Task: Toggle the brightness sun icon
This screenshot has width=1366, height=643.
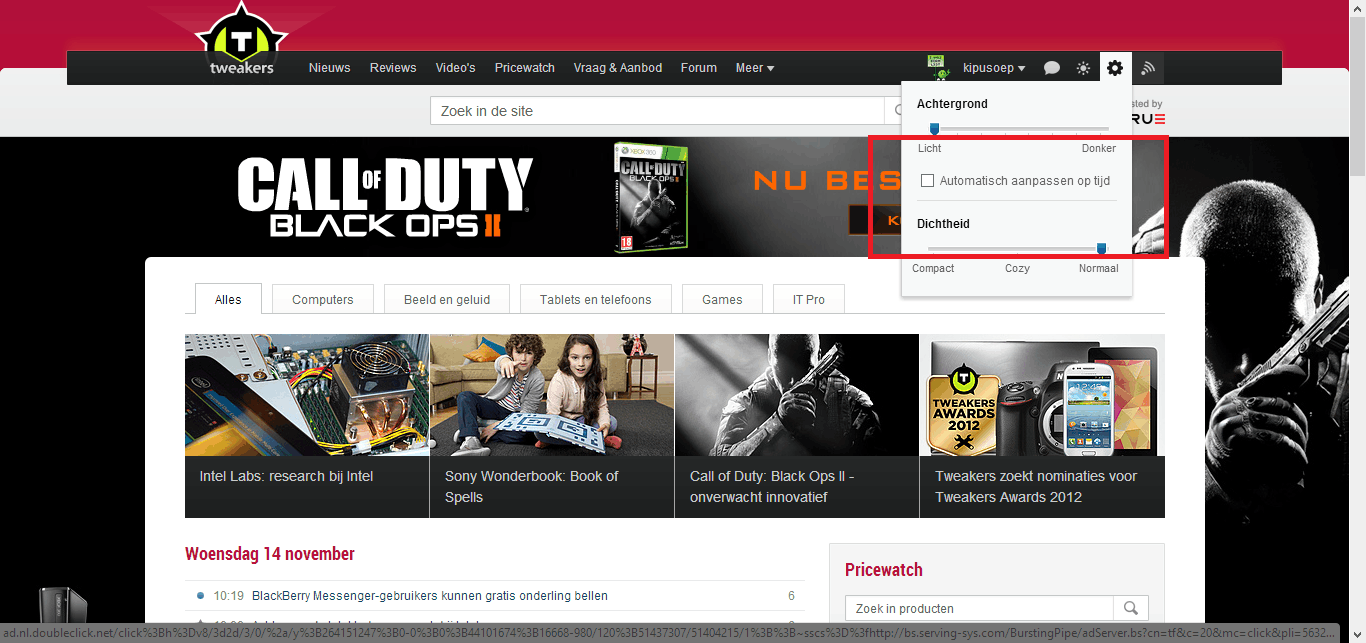Action: coord(1083,68)
